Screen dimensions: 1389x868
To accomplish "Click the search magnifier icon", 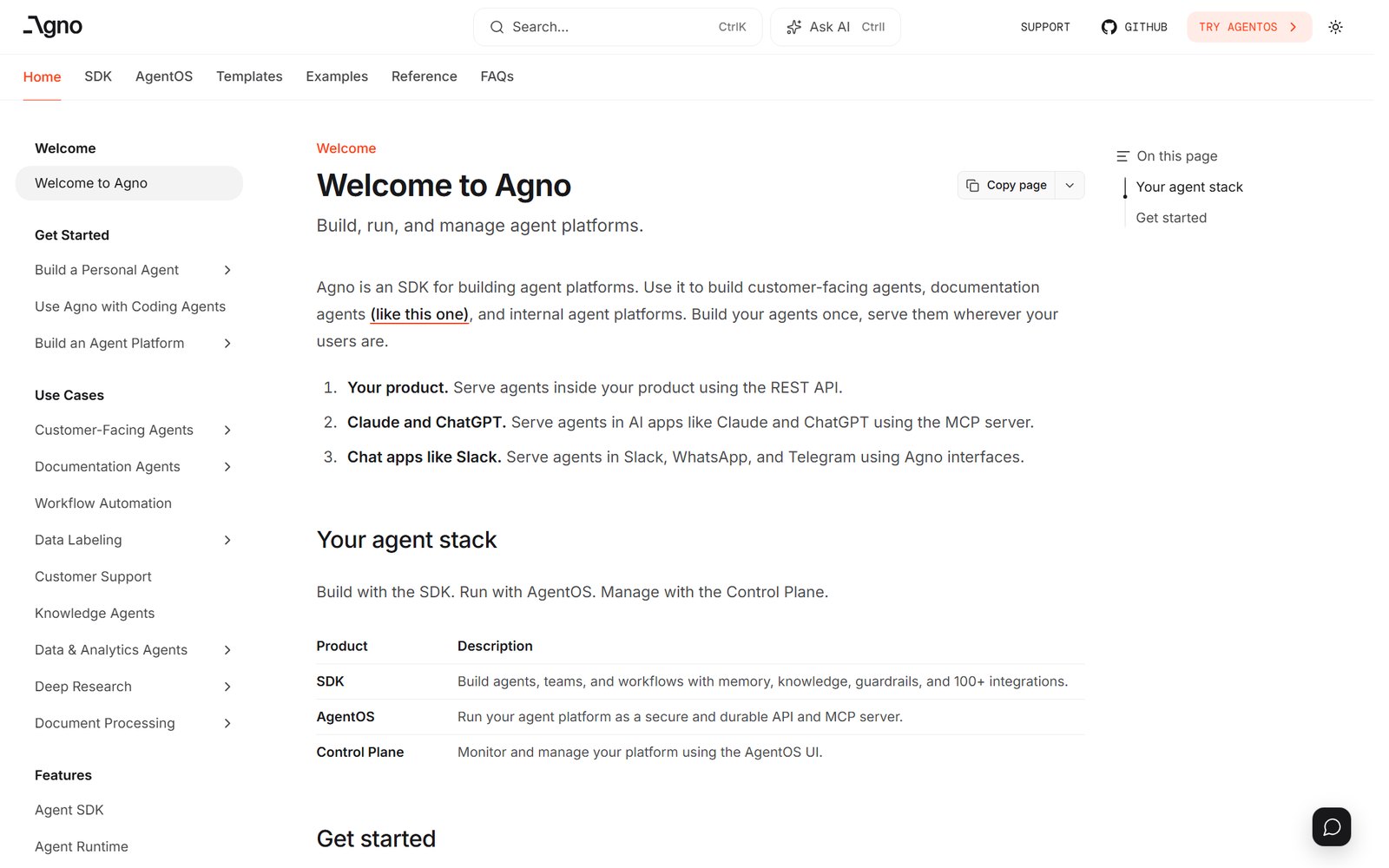I will 497,27.
